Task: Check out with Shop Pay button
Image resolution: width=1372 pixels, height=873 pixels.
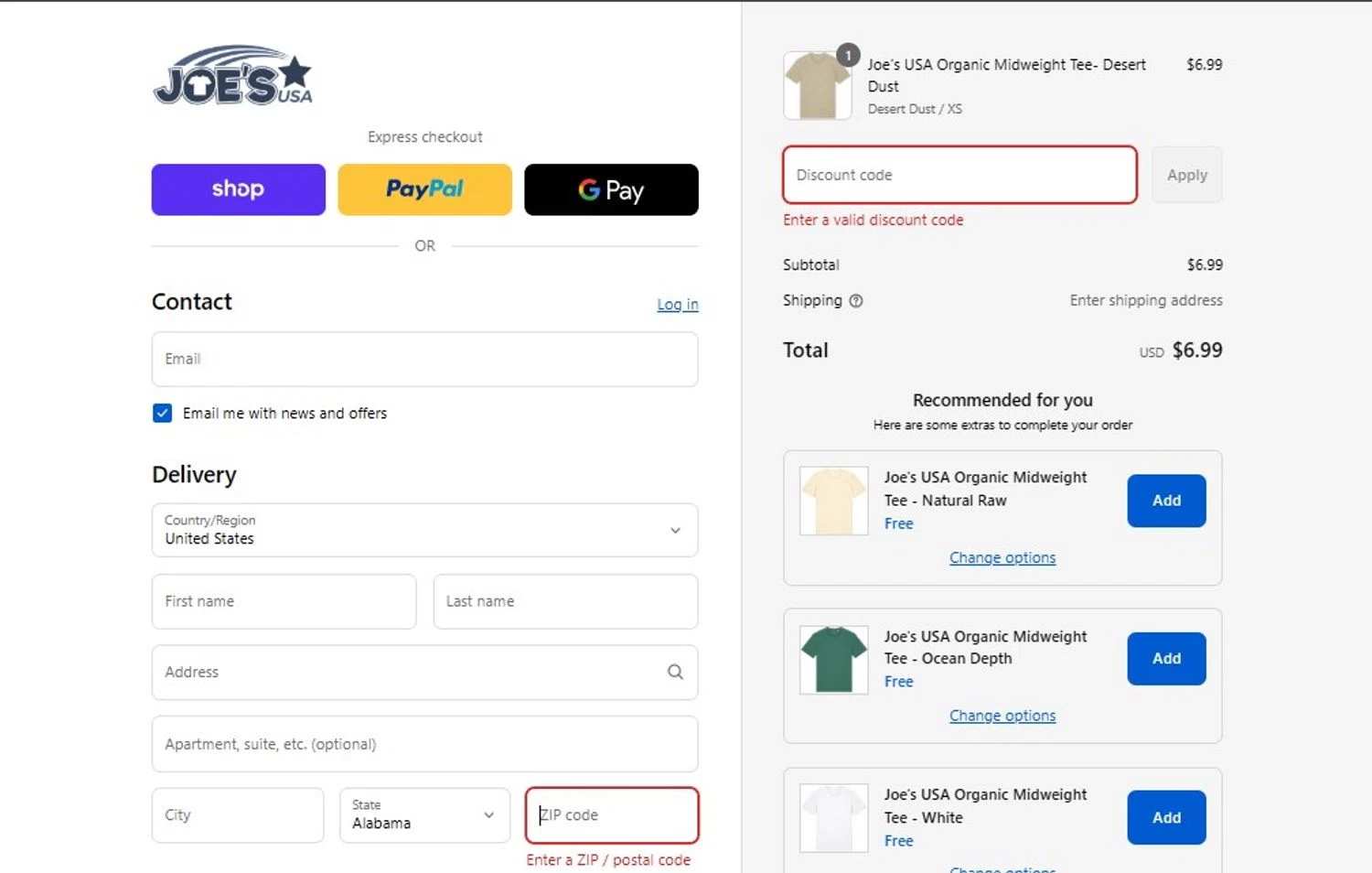Action: click(x=238, y=189)
